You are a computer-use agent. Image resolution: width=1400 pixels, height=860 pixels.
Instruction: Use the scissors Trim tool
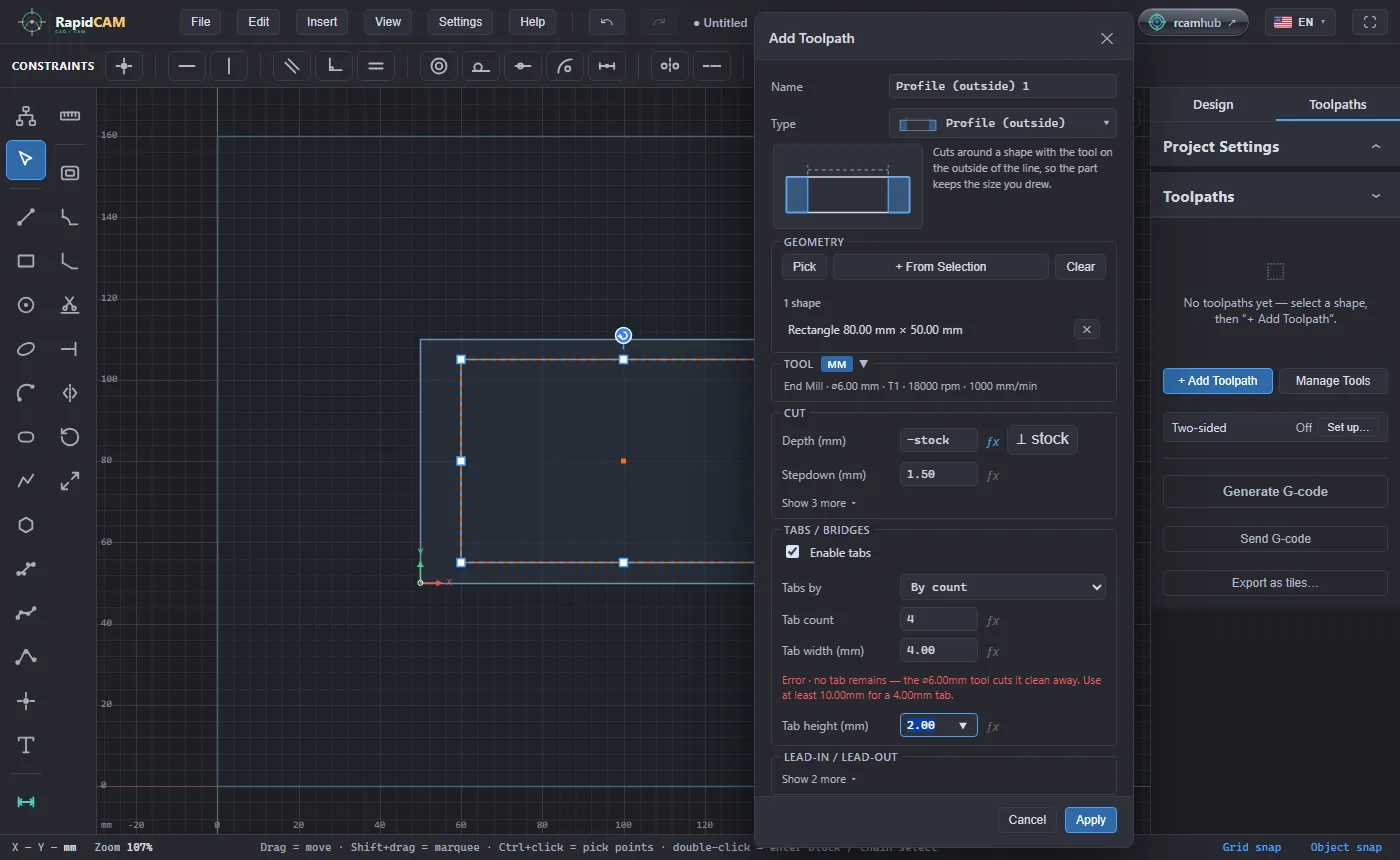pos(70,305)
